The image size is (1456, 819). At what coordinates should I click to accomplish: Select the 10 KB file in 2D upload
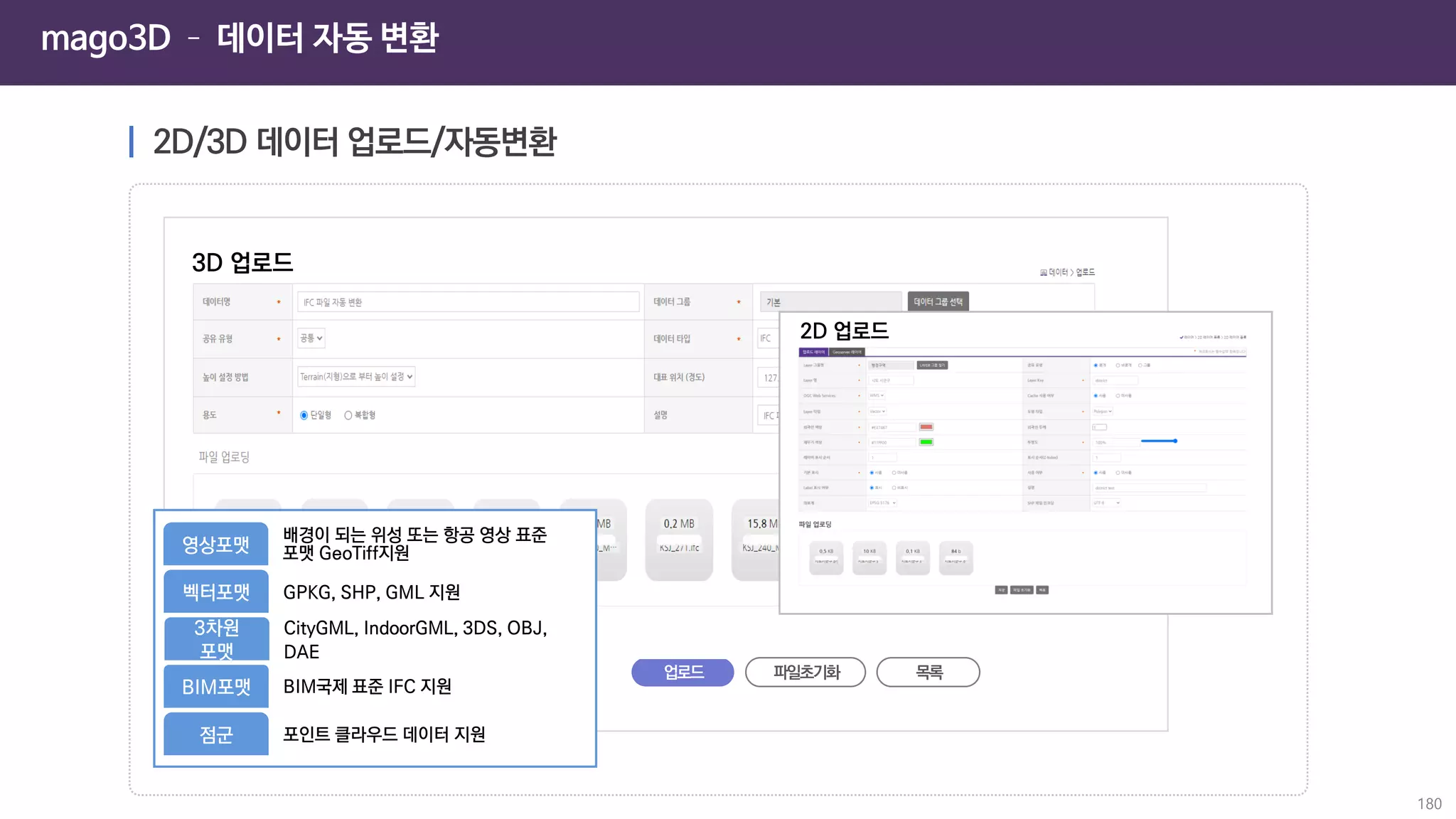coord(869,557)
